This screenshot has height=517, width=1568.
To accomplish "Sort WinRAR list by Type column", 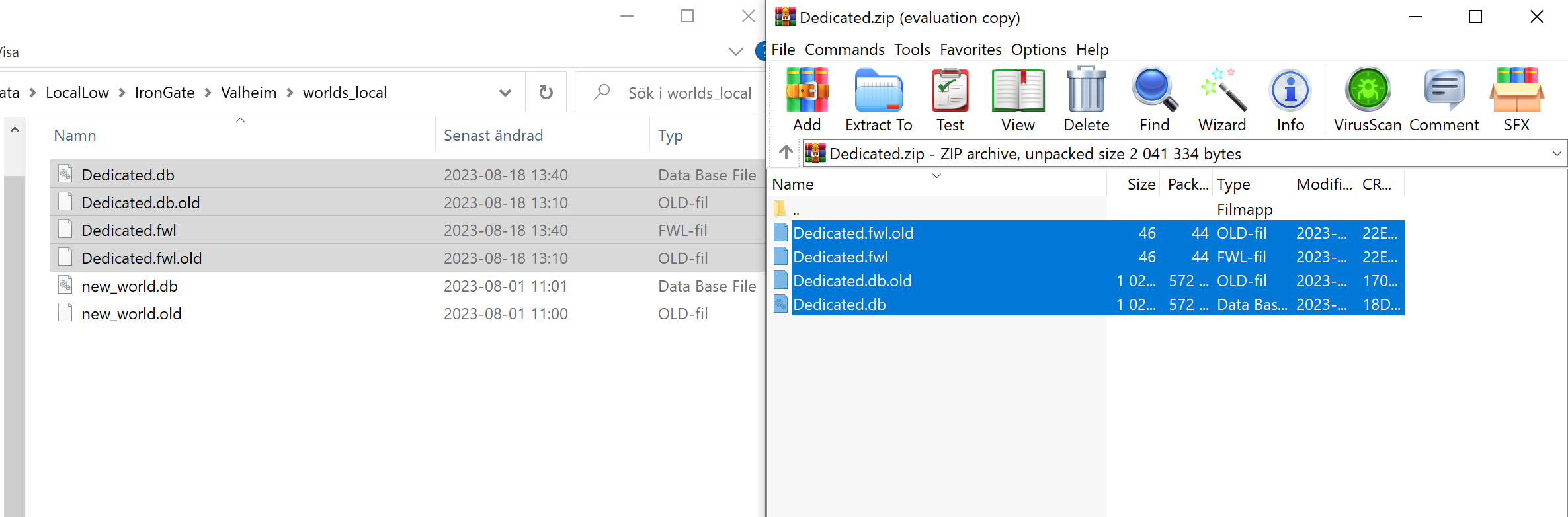I will 1234,184.
